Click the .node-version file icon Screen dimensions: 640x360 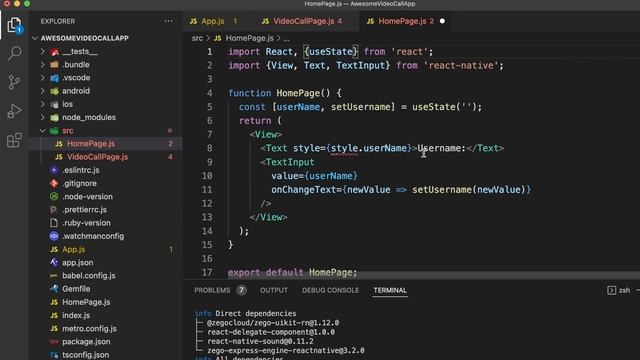54,196
